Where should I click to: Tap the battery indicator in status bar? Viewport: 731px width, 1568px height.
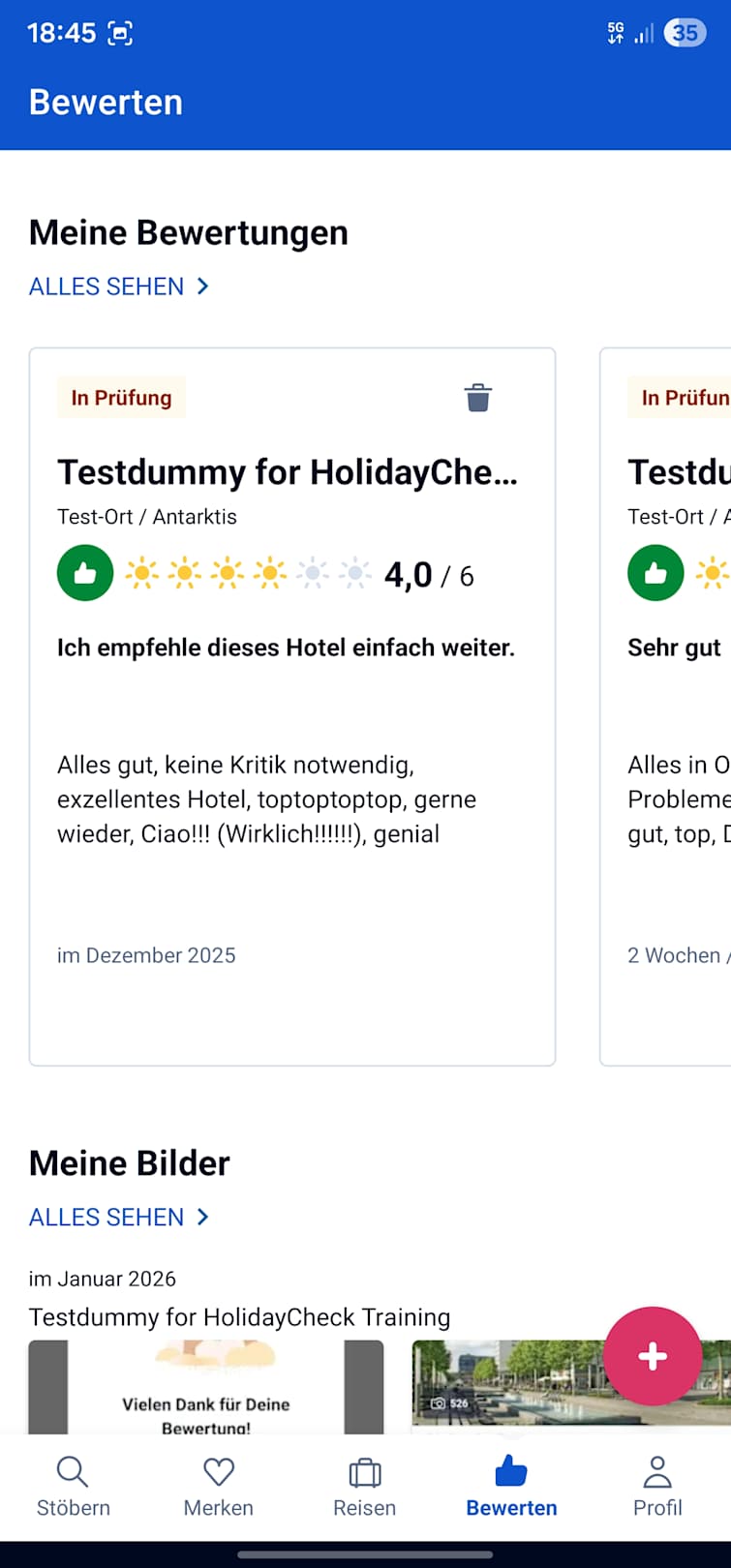click(685, 33)
